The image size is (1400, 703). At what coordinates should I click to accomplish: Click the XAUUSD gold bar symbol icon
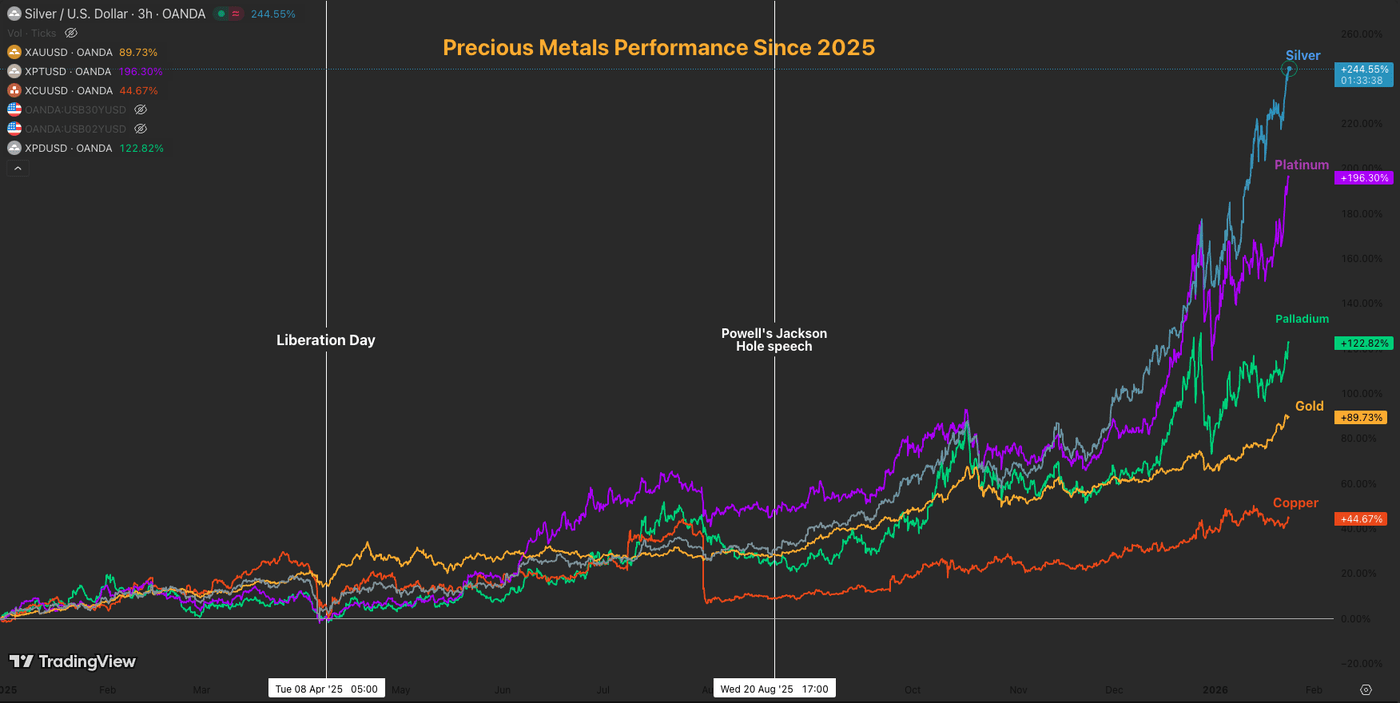[x=14, y=52]
